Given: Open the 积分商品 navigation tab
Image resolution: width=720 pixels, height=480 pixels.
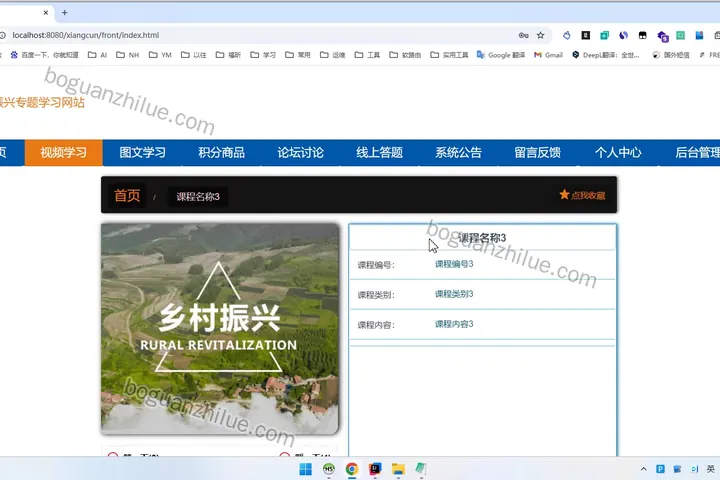Looking at the screenshot, I should [x=221, y=152].
